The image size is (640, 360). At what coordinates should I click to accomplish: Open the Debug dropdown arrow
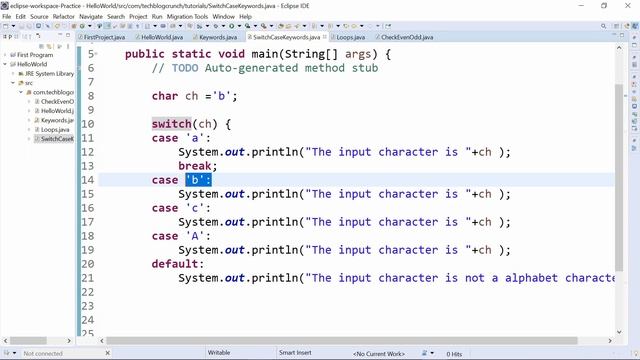[223, 26]
